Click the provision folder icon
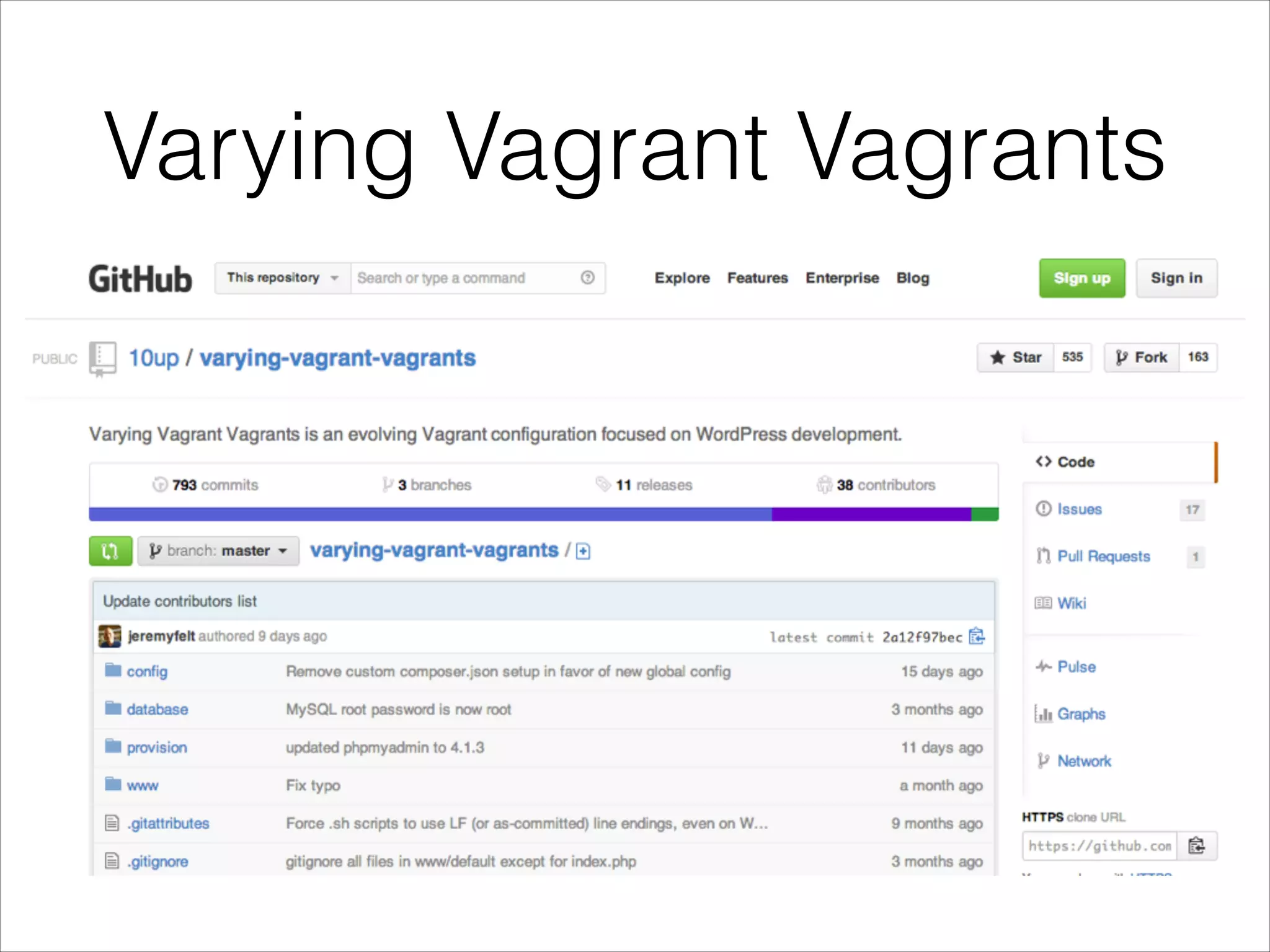The height and width of the screenshot is (952, 1270). (113, 746)
